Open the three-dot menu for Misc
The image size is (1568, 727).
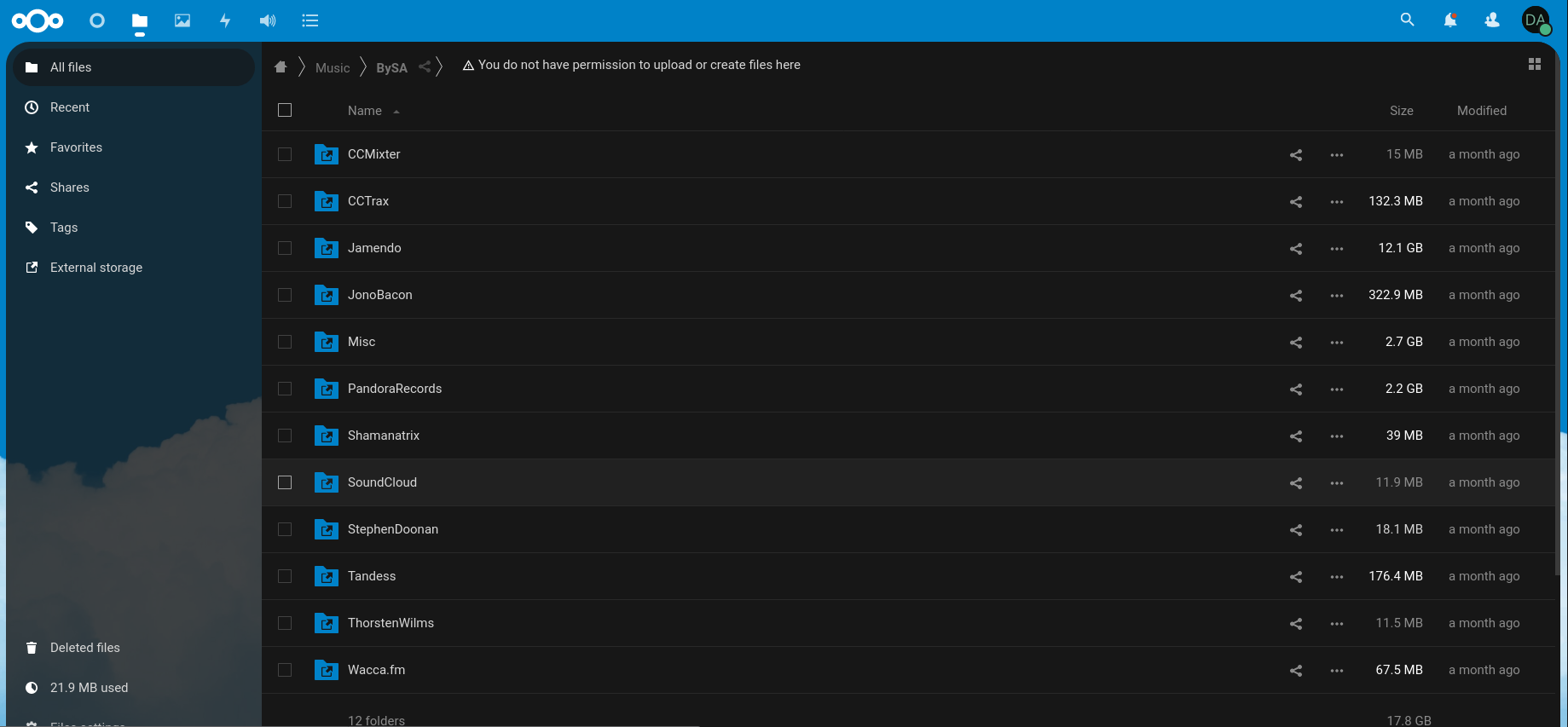[1336, 343]
